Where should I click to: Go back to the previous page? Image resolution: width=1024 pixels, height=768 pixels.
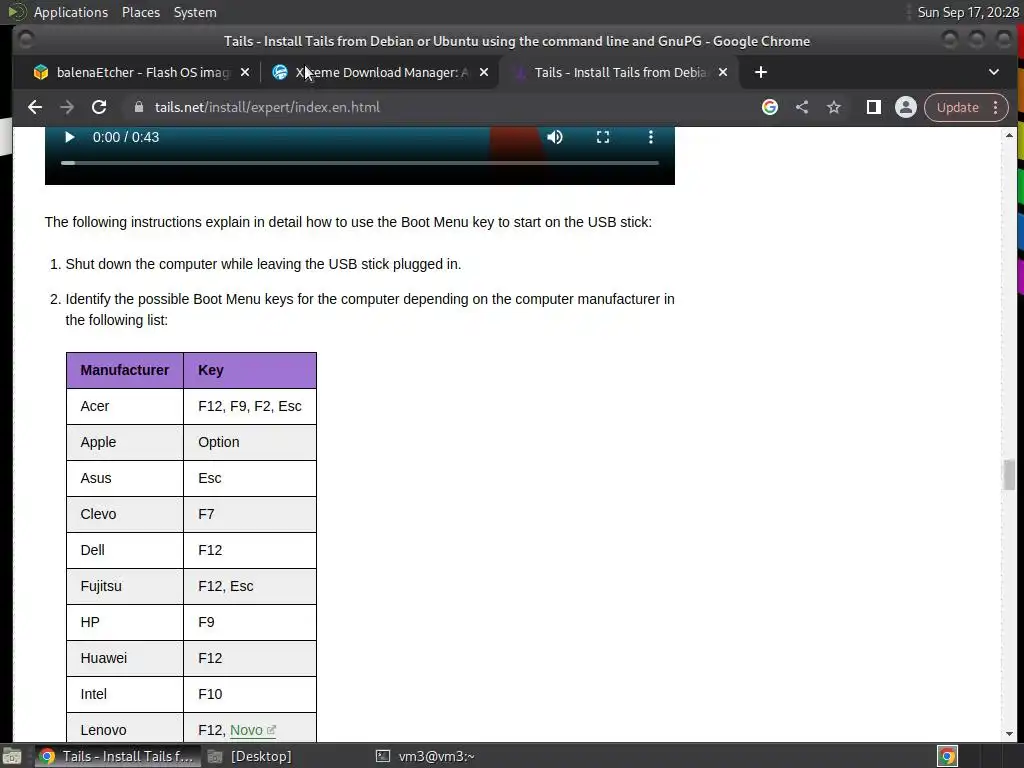pyautogui.click(x=35, y=107)
